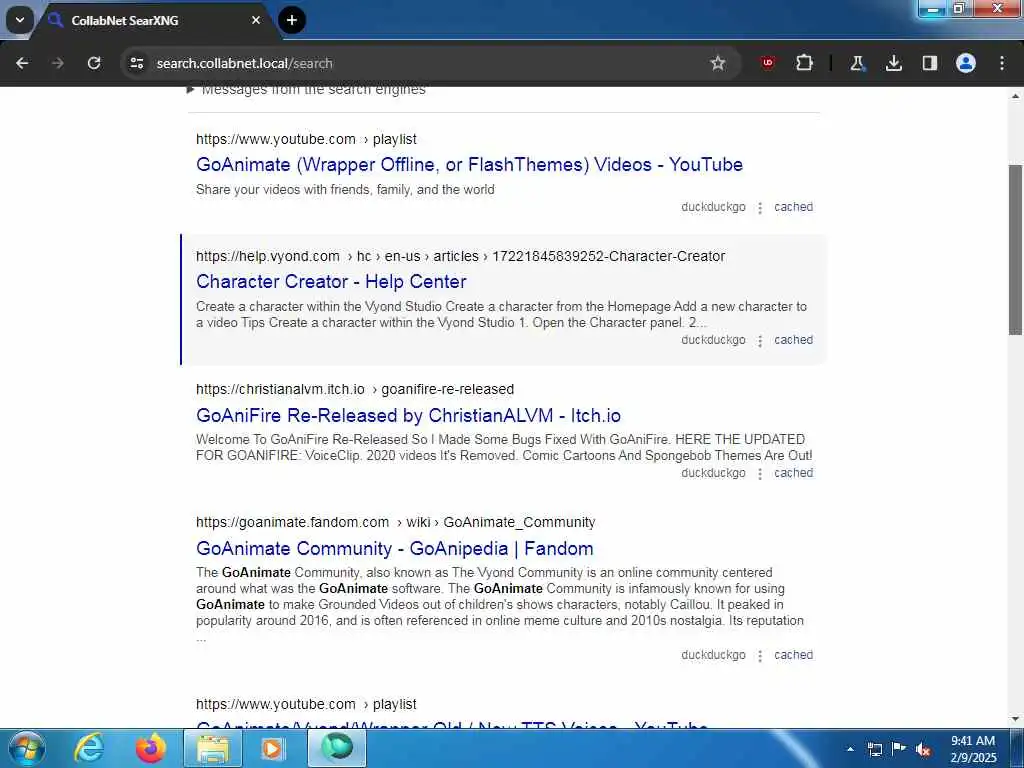Open Chrome Labs flask icon

857,63
